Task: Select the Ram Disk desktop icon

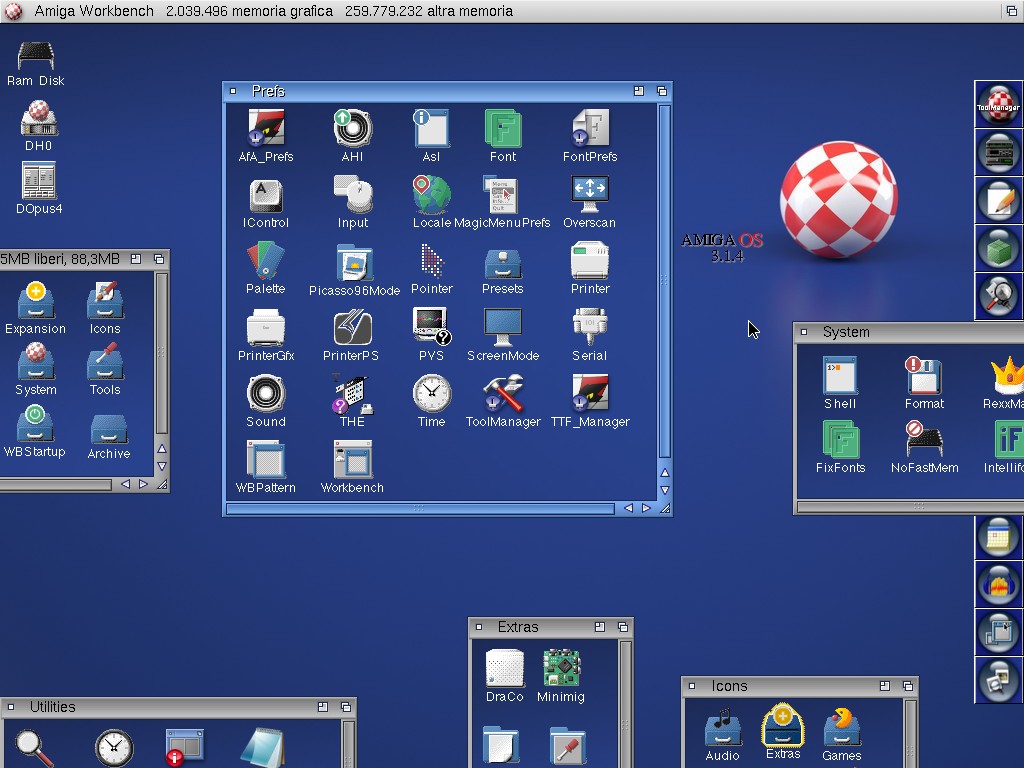Action: [x=36, y=55]
